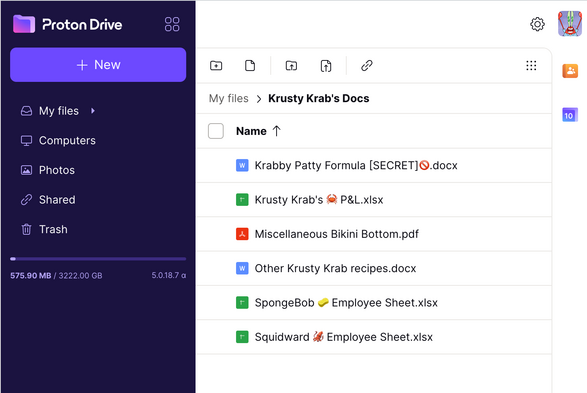Open the Calendar side panel icon

point(570,115)
